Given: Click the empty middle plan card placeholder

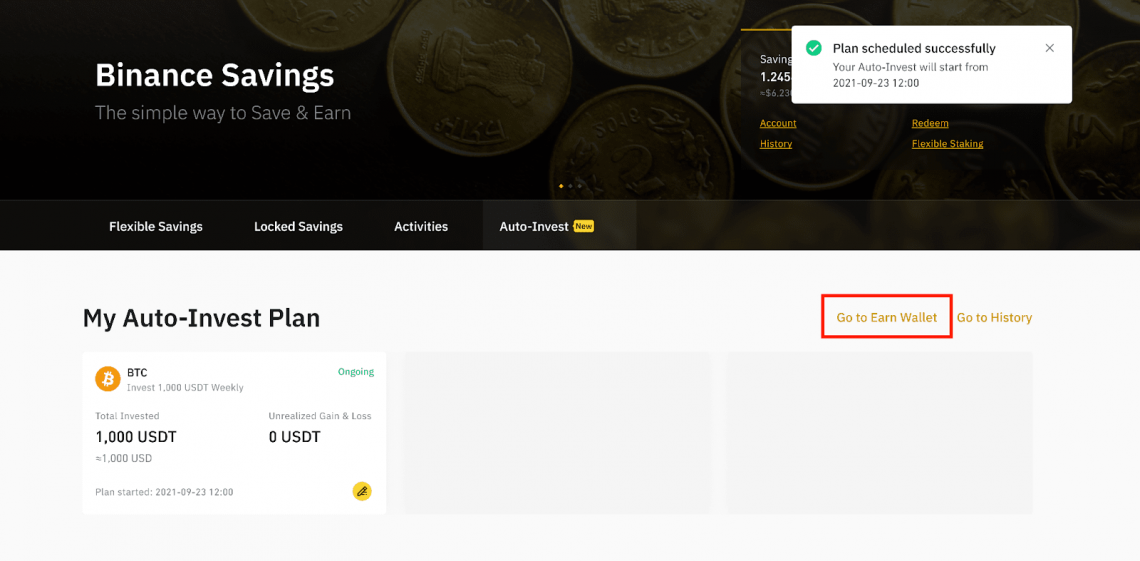Looking at the screenshot, I should pos(557,433).
